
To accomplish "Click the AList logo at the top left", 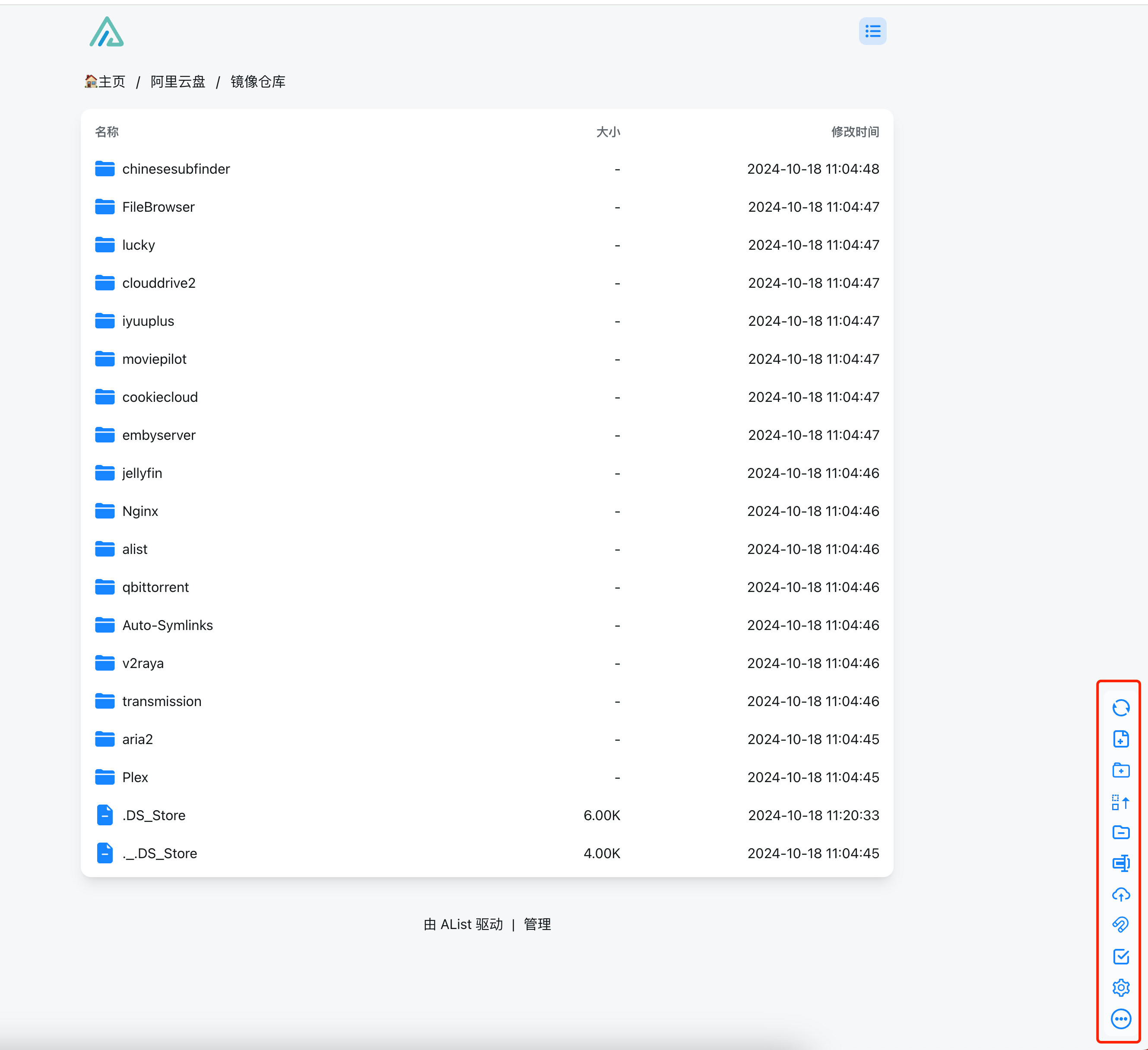I will click(107, 32).
